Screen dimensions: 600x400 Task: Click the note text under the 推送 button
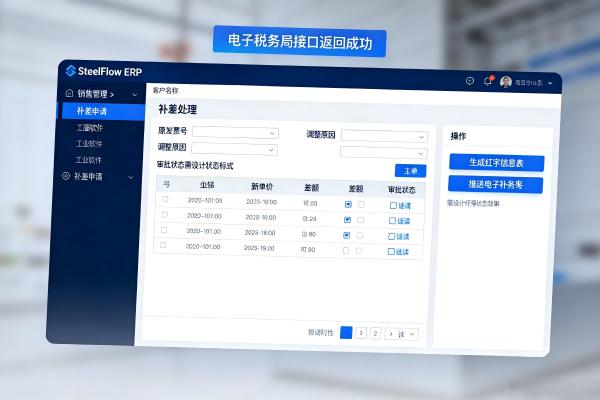[473, 203]
